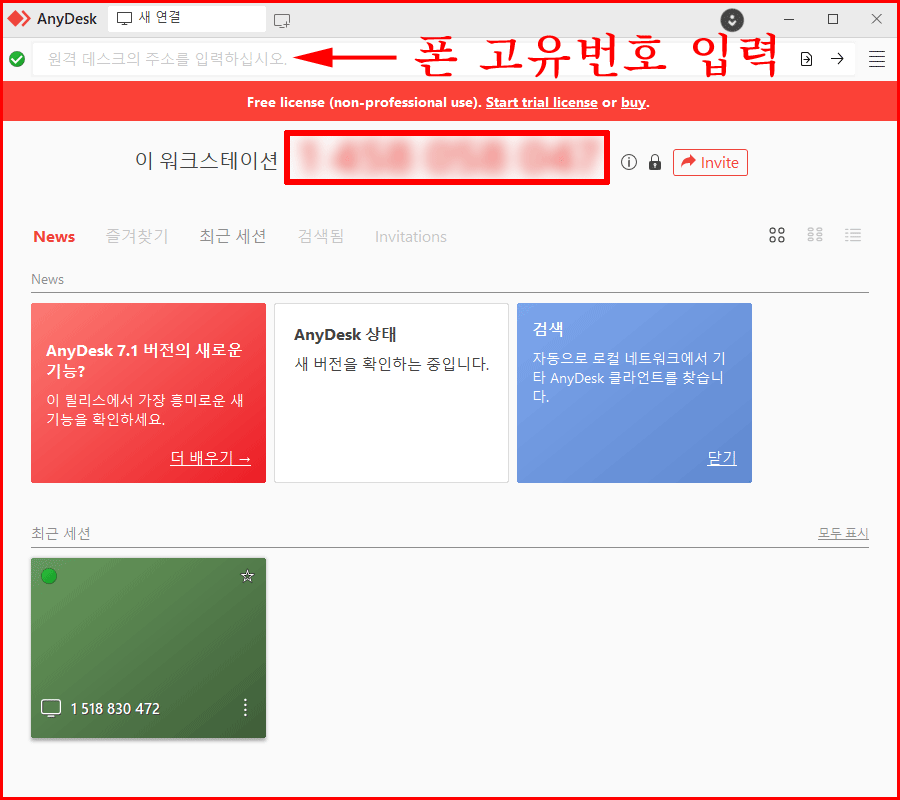The image size is (900, 800).
Task: Click the blurred workstation ID number
Action: click(x=447, y=158)
